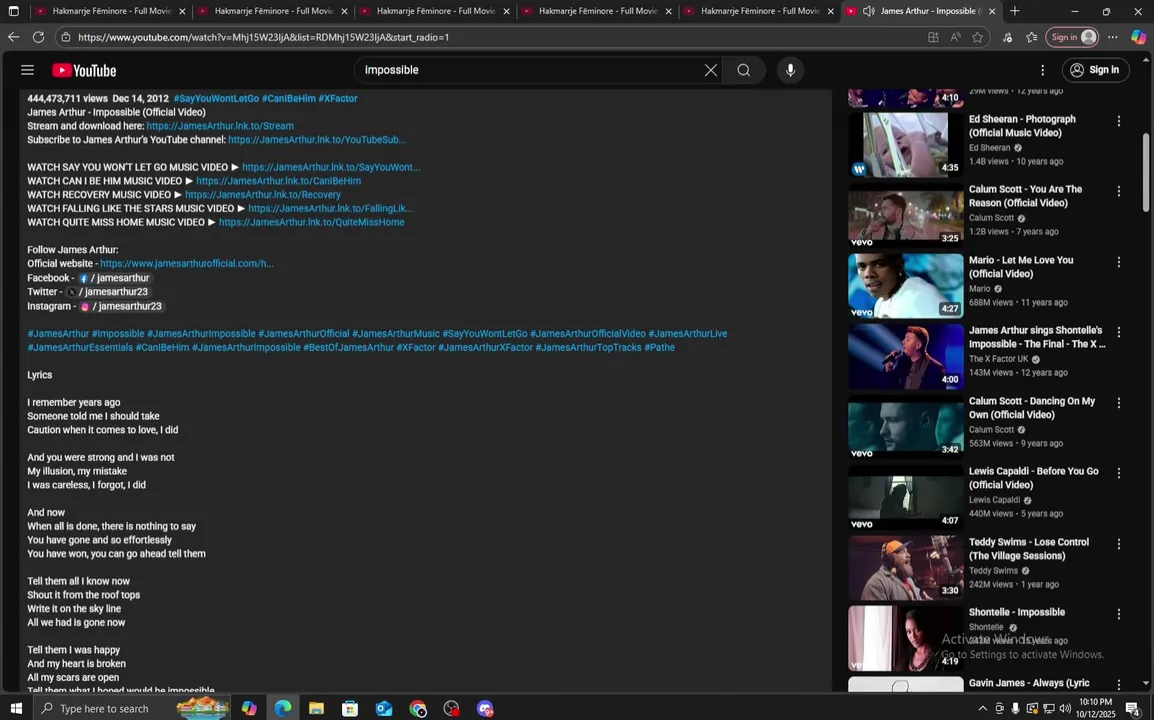Open the Facebook /jamesarthur link

coord(114,278)
